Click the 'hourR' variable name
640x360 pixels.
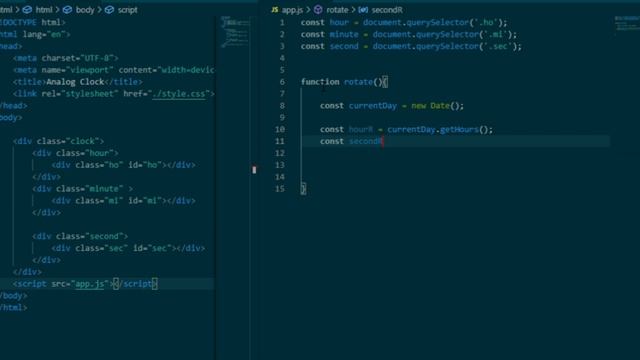(x=361, y=129)
